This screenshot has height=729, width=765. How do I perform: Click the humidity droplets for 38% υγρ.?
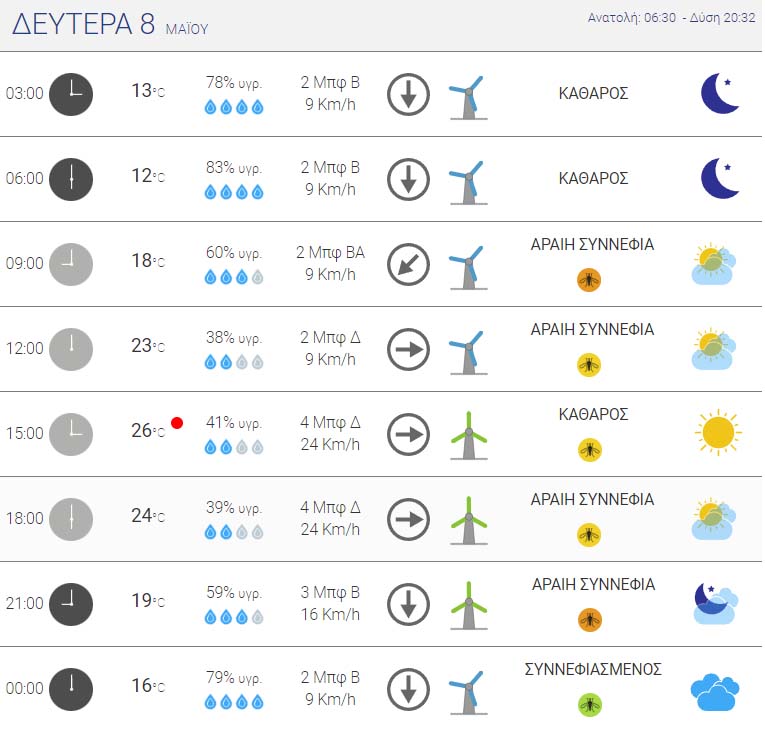(x=234, y=362)
